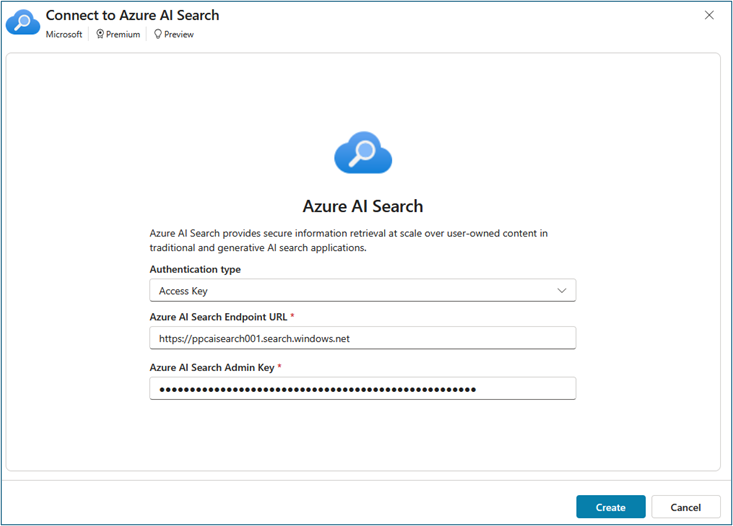
Task: Focus the Azure AI Search Admin Key field
Action: [363, 389]
